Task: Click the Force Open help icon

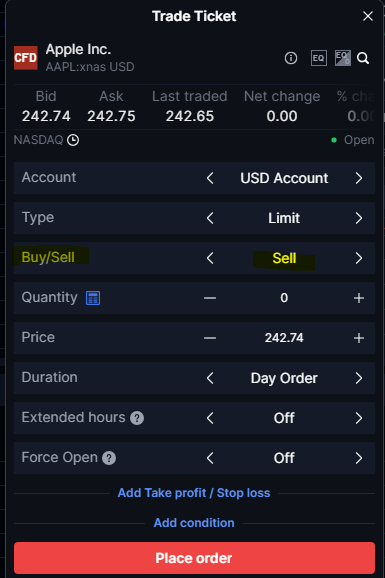Action: (109, 458)
